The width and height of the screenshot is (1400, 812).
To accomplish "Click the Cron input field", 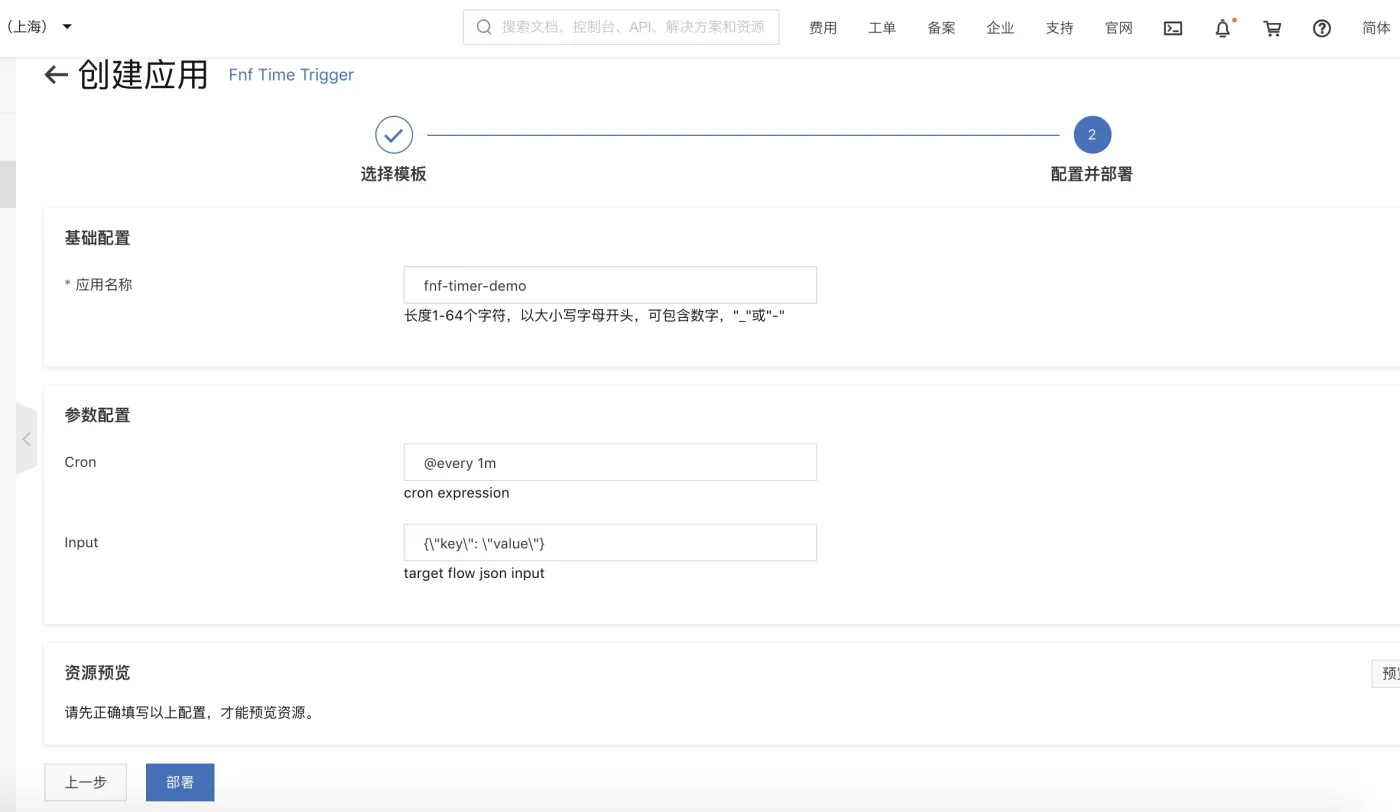I will (610, 463).
